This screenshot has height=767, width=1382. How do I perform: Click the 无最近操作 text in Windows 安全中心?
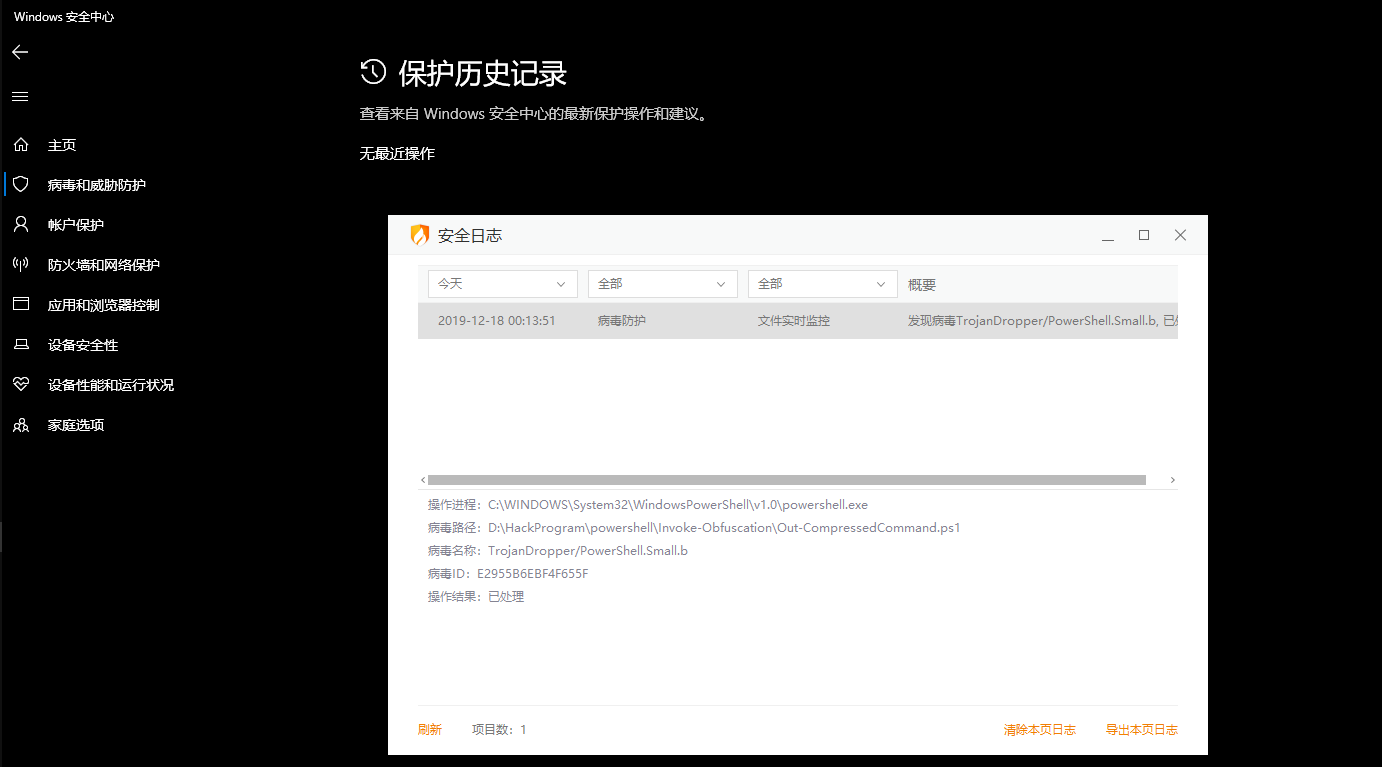tap(397, 153)
